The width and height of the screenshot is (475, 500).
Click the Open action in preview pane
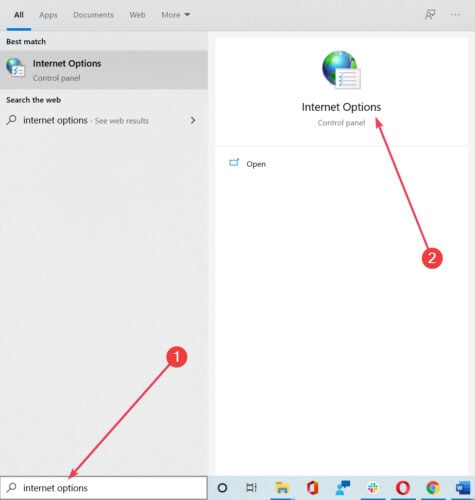(256, 164)
